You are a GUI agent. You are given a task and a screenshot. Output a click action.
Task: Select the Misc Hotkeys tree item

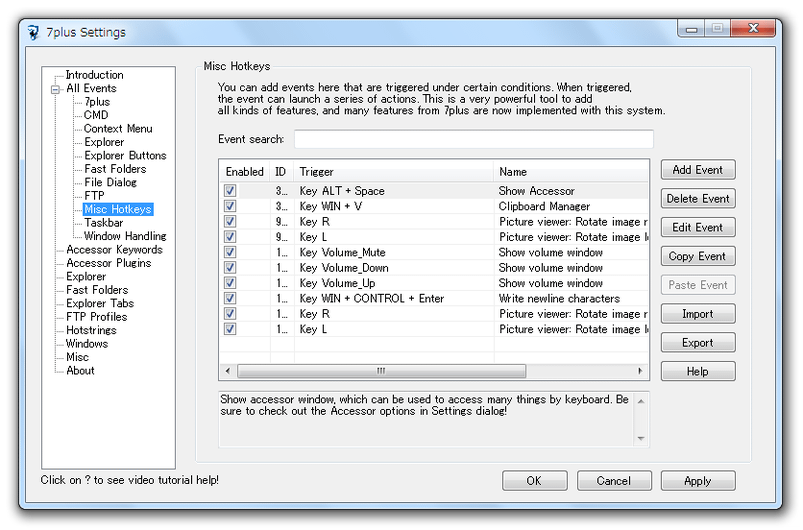click(x=118, y=209)
